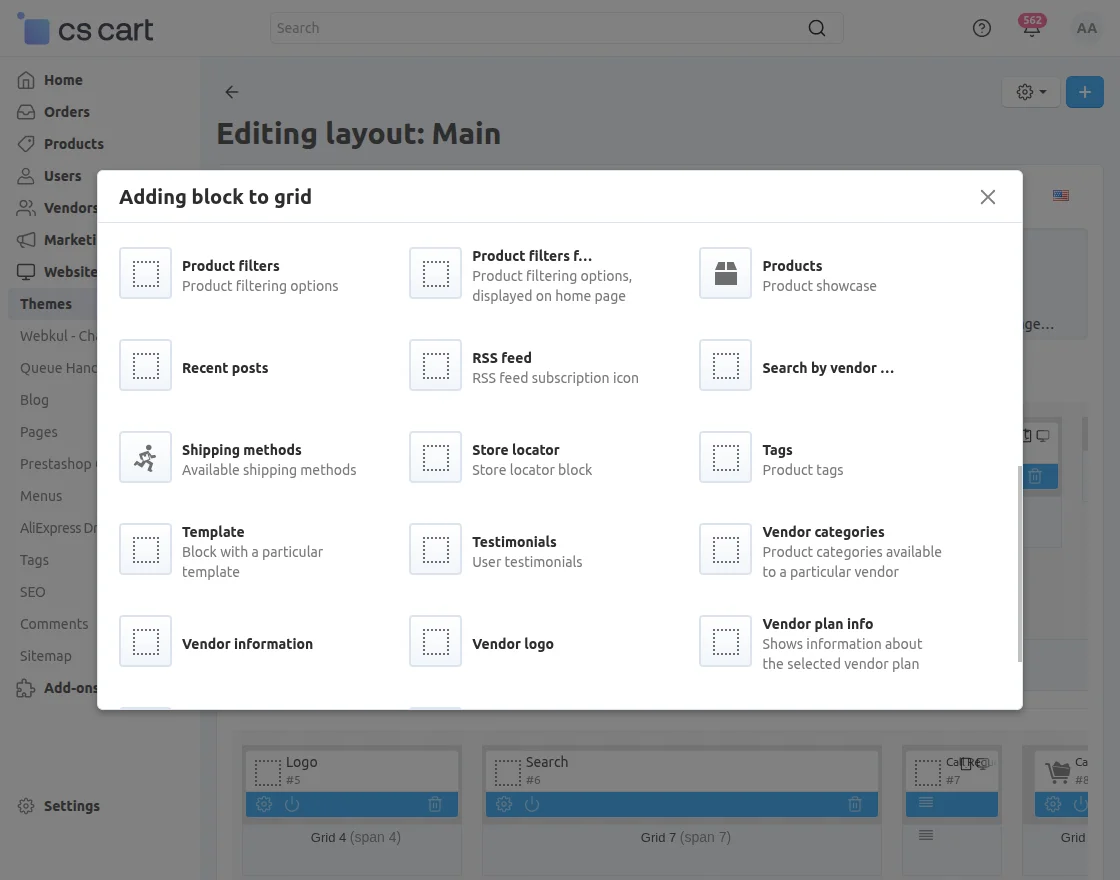Screen dimensions: 1120x880
Task: Close the Adding block to grid dialog
Action: tap(988, 197)
